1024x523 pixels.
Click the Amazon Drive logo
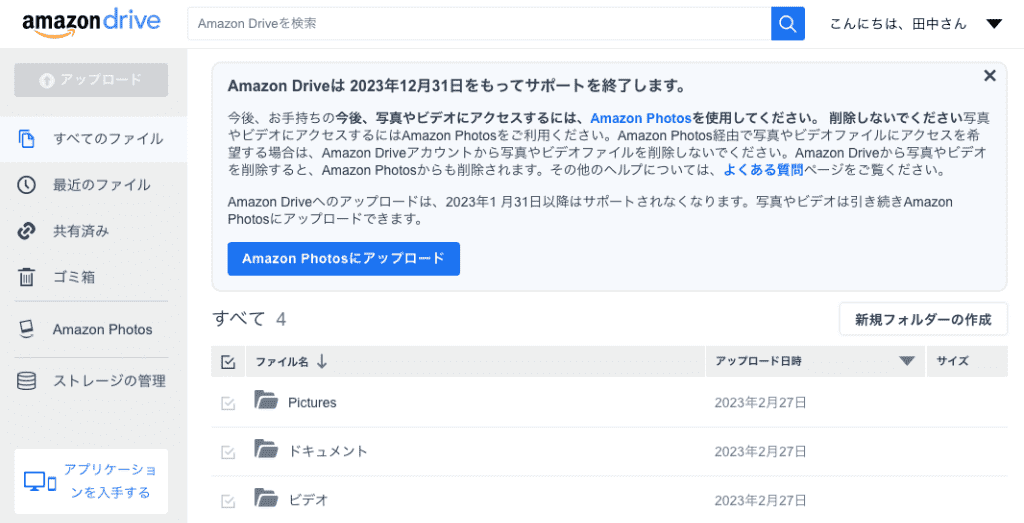[x=91, y=23]
